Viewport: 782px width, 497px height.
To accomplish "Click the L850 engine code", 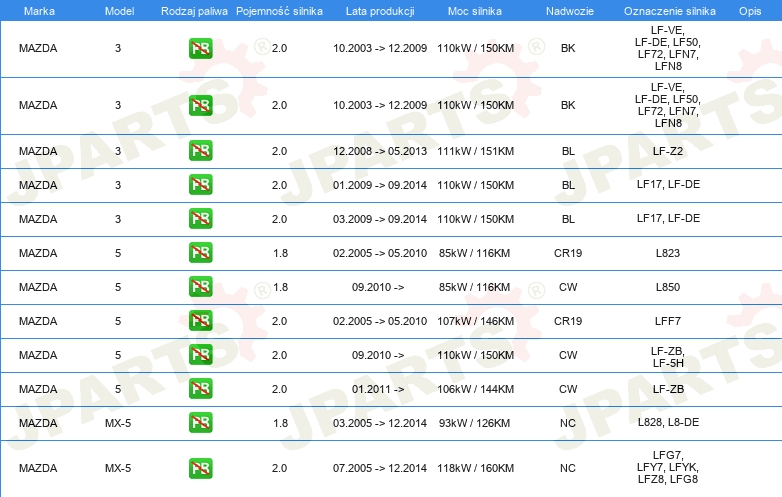I will tap(668, 287).
